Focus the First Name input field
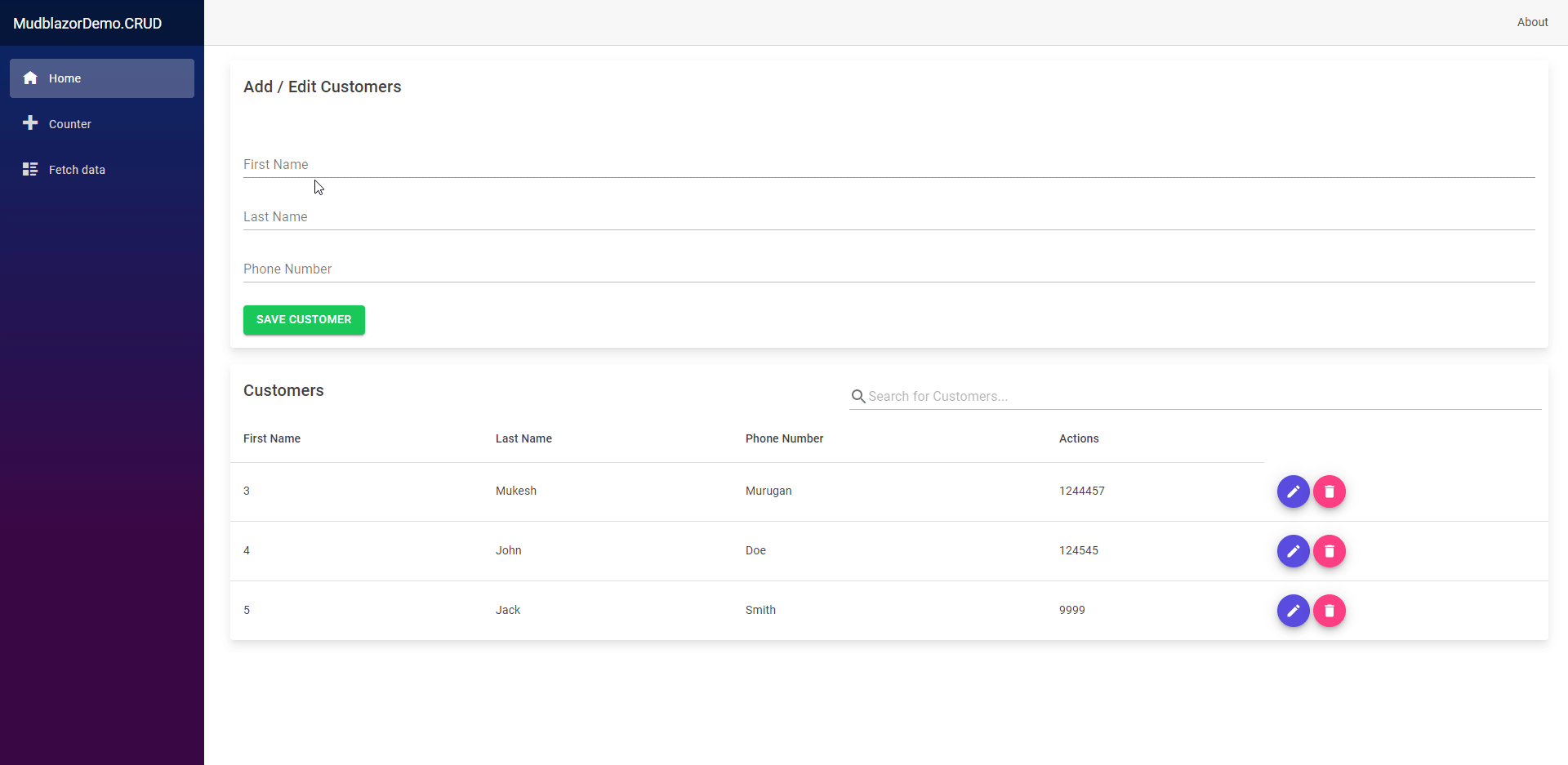1568x765 pixels. (x=572, y=167)
